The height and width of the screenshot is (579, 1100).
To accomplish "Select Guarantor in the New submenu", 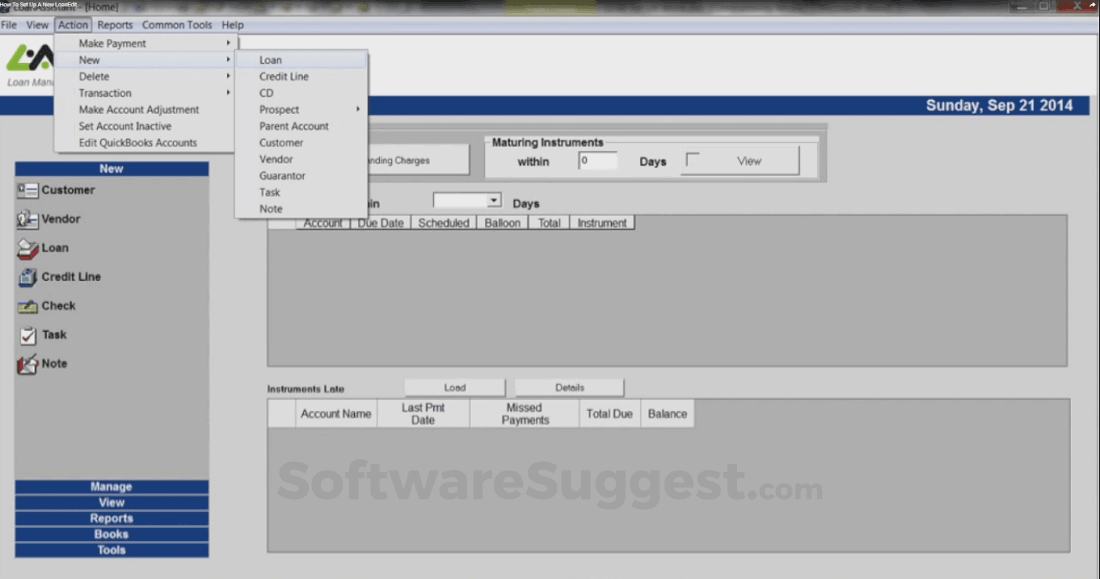I will pos(302,175).
